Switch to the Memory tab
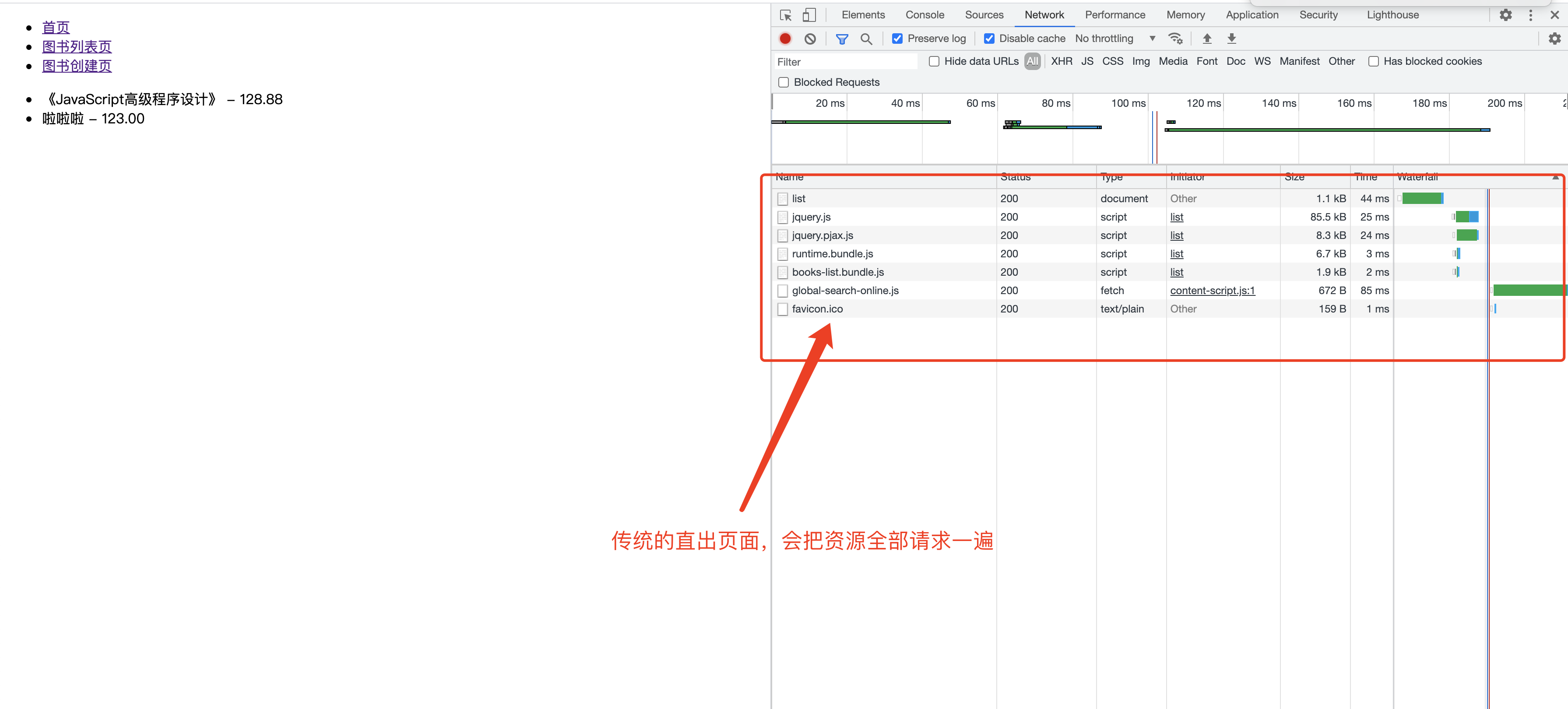Image resolution: width=1568 pixels, height=709 pixels. point(1185,14)
